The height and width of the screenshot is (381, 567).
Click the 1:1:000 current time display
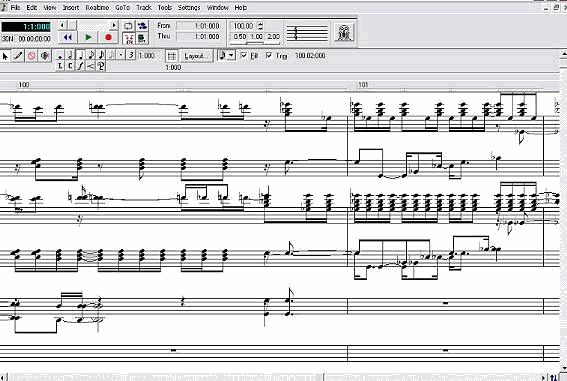[26, 26]
